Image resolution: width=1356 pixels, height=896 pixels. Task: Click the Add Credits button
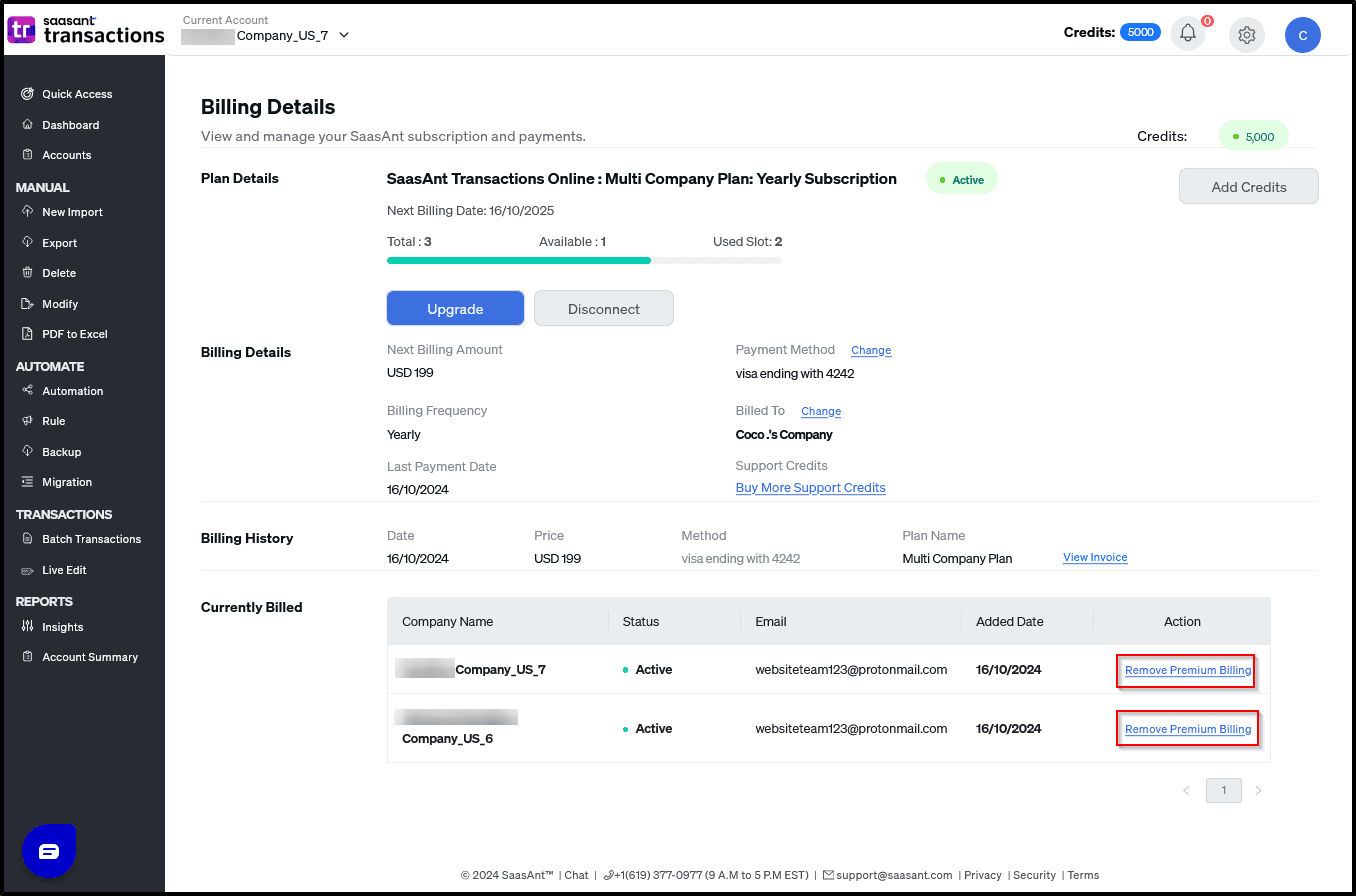pyautogui.click(x=1249, y=186)
